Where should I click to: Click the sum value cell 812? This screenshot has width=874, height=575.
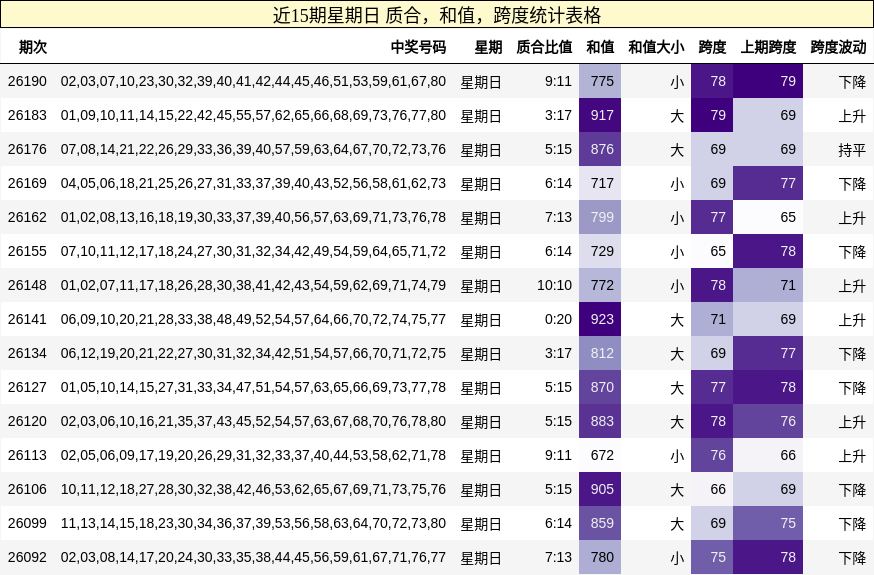click(600, 353)
